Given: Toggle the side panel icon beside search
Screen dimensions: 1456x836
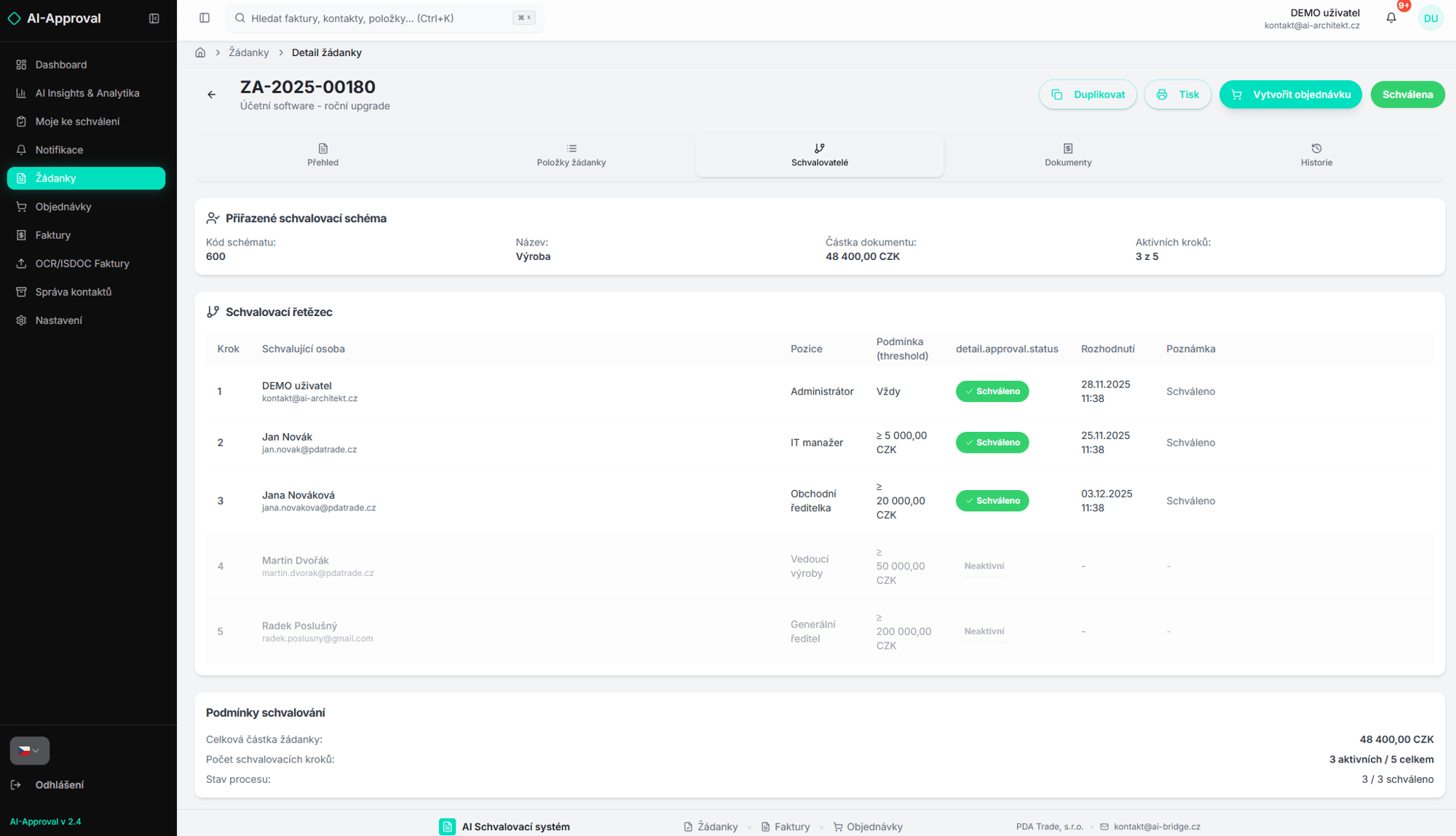Looking at the screenshot, I should tap(205, 18).
